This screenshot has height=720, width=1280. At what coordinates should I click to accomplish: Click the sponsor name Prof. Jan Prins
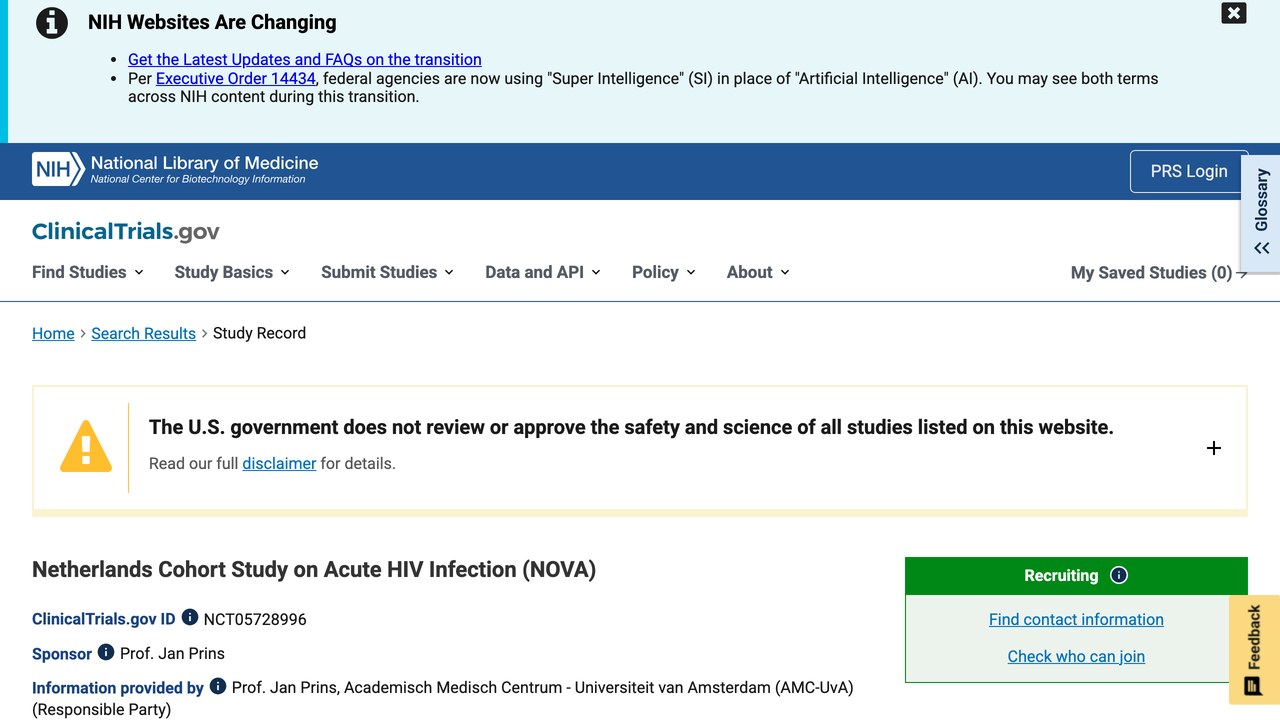click(x=172, y=653)
